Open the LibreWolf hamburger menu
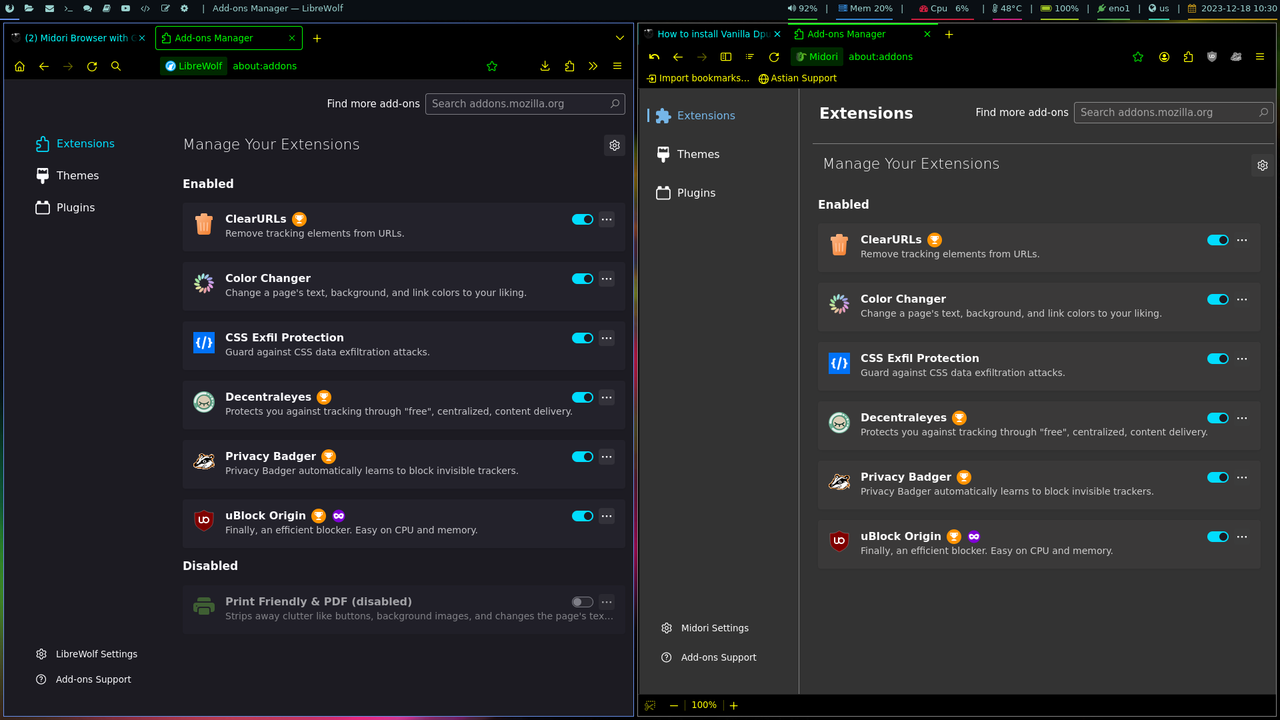 pyautogui.click(x=617, y=66)
